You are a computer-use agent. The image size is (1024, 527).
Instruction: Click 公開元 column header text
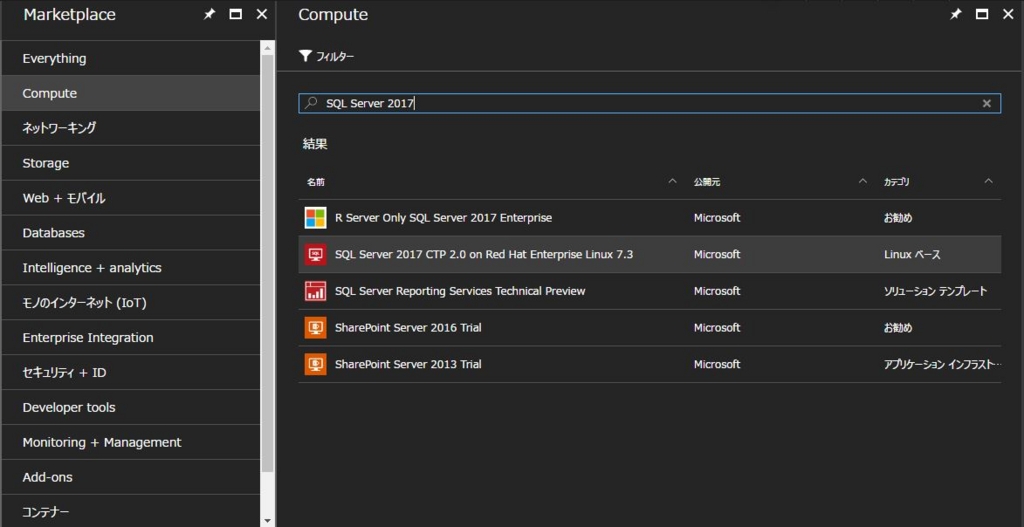tap(707, 182)
